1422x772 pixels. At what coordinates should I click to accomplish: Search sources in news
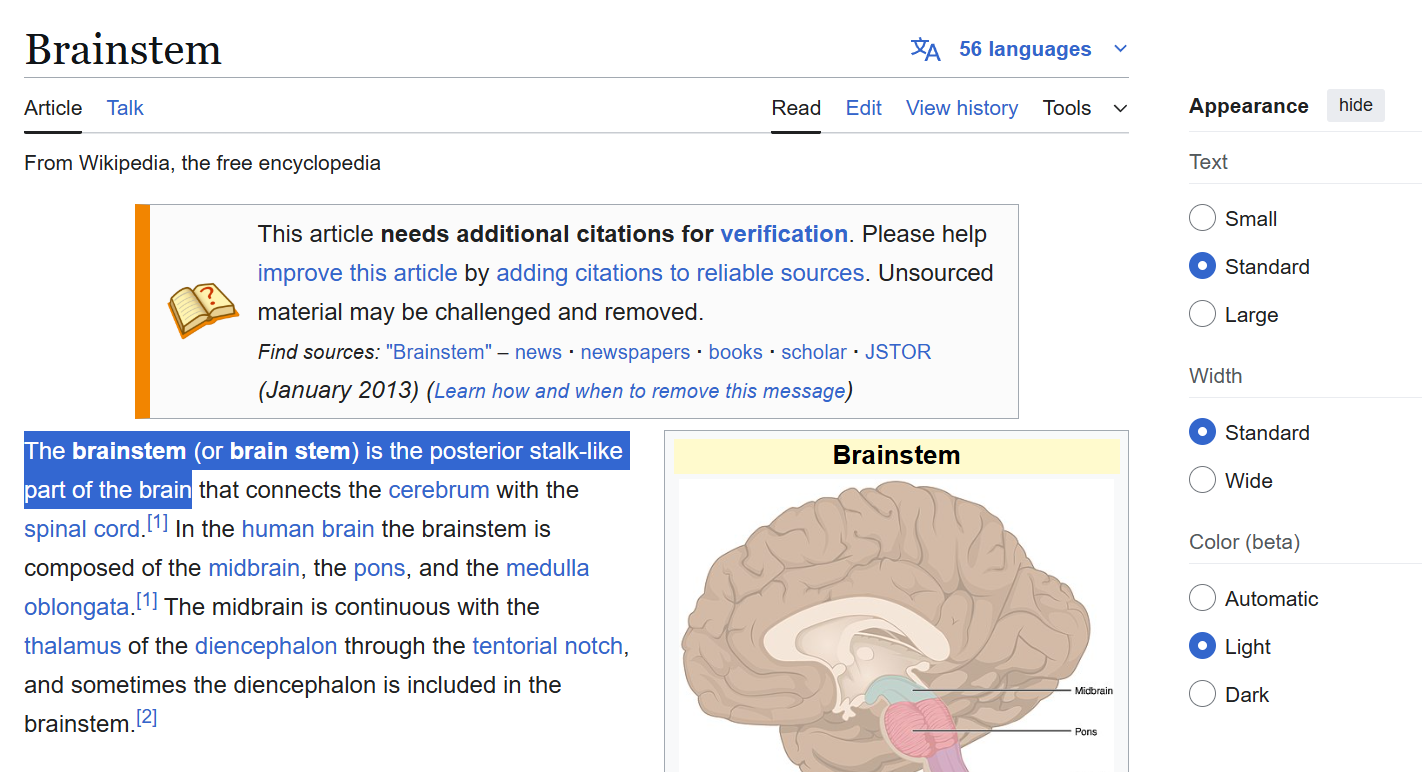pos(538,352)
